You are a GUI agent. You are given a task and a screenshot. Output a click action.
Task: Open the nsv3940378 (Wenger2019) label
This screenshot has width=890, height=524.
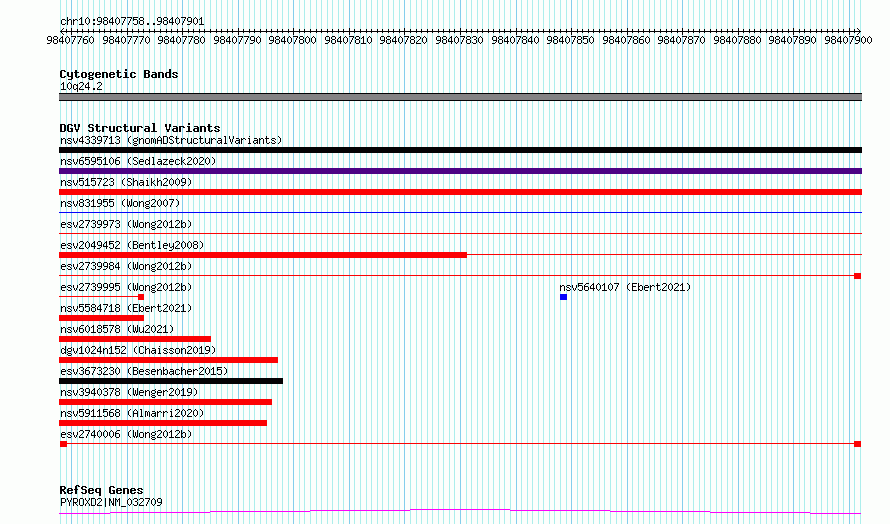click(129, 392)
